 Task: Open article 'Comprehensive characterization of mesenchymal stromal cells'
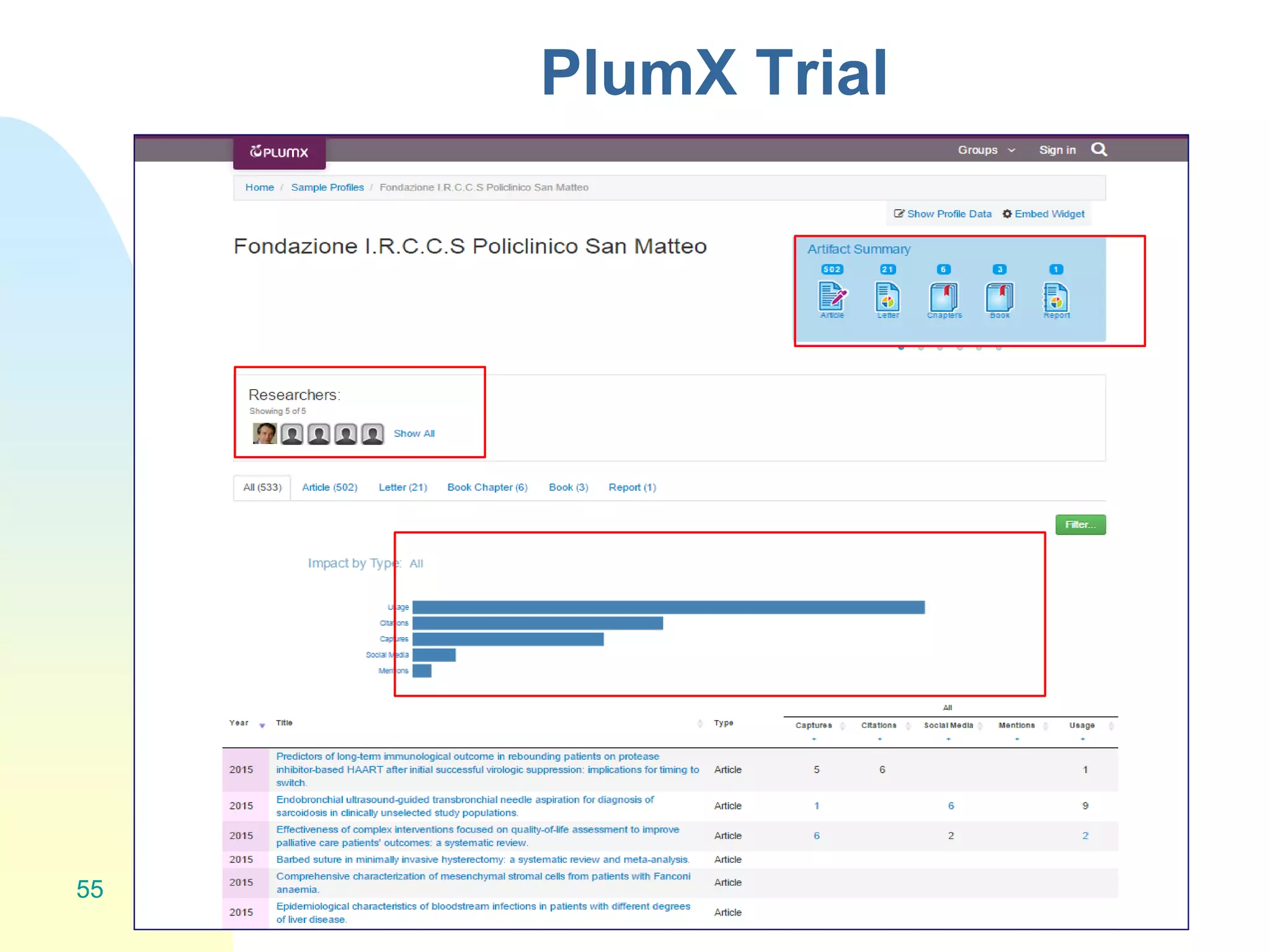(483, 883)
